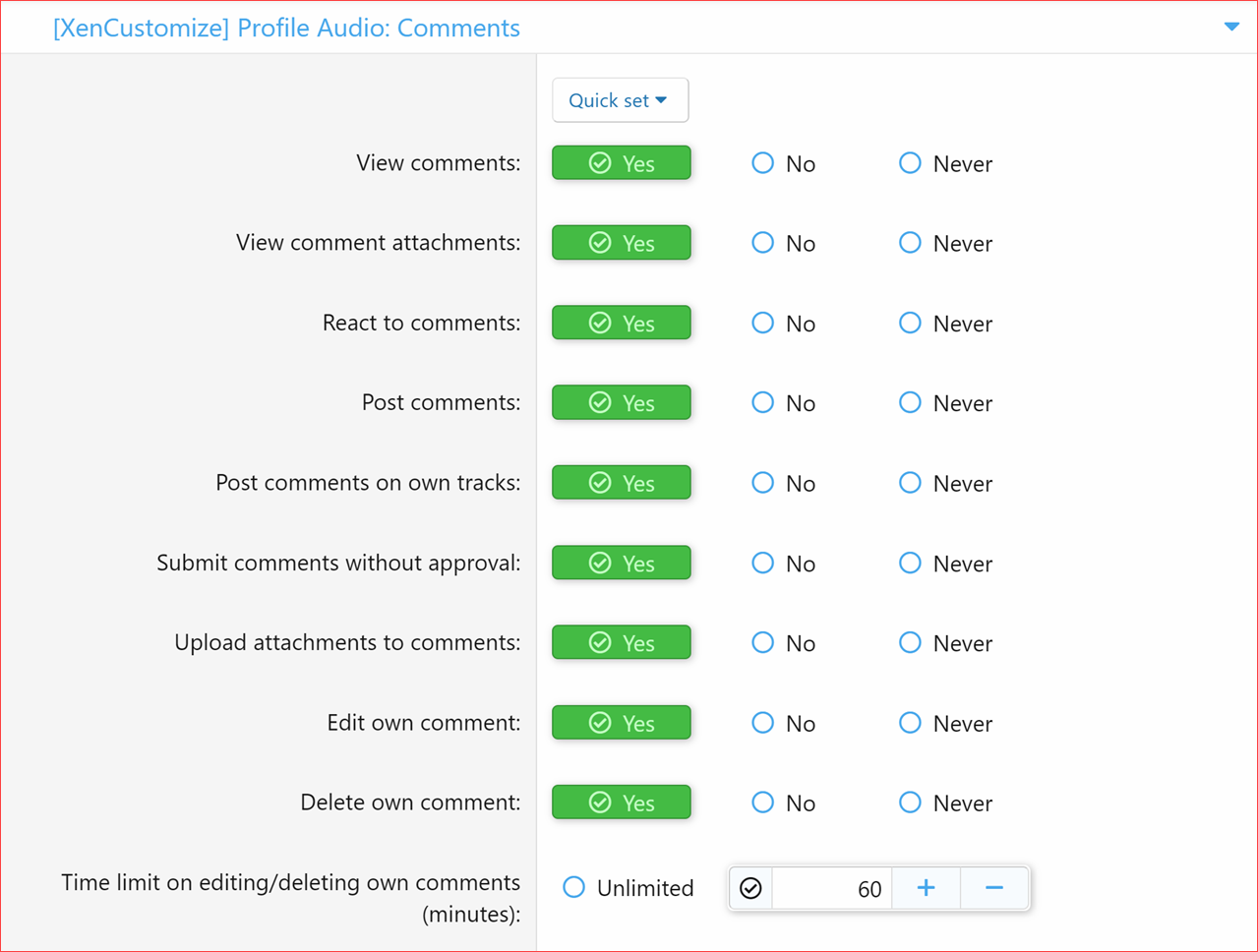This screenshot has width=1258, height=952.
Task: Enable Yes for Upload attachments to comments
Action: click(621, 642)
